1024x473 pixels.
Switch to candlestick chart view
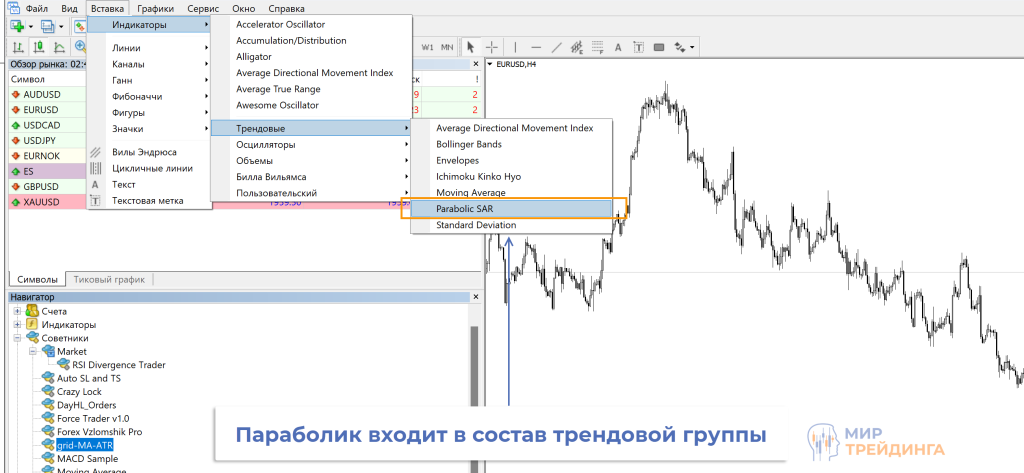click(x=39, y=47)
